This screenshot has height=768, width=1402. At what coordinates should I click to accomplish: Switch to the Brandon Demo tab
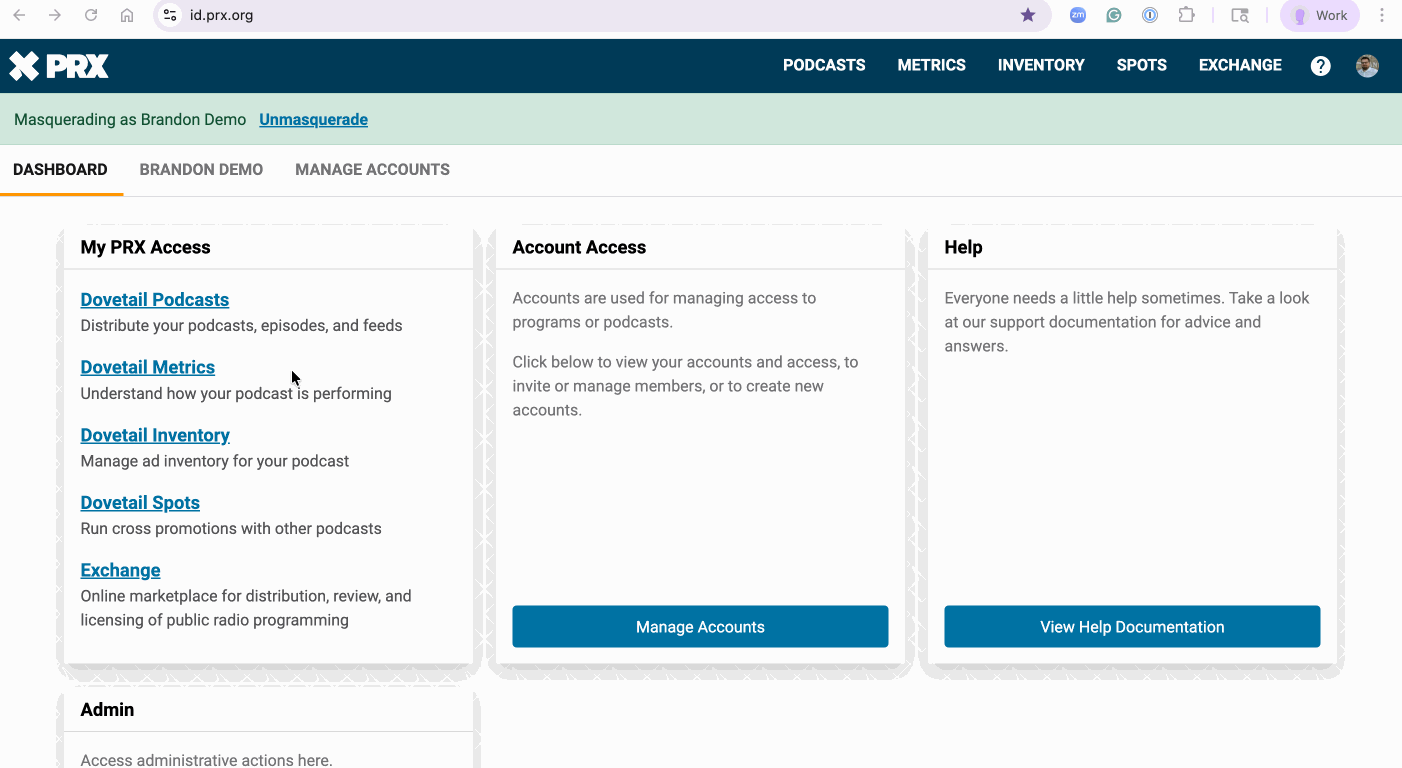pos(201,170)
